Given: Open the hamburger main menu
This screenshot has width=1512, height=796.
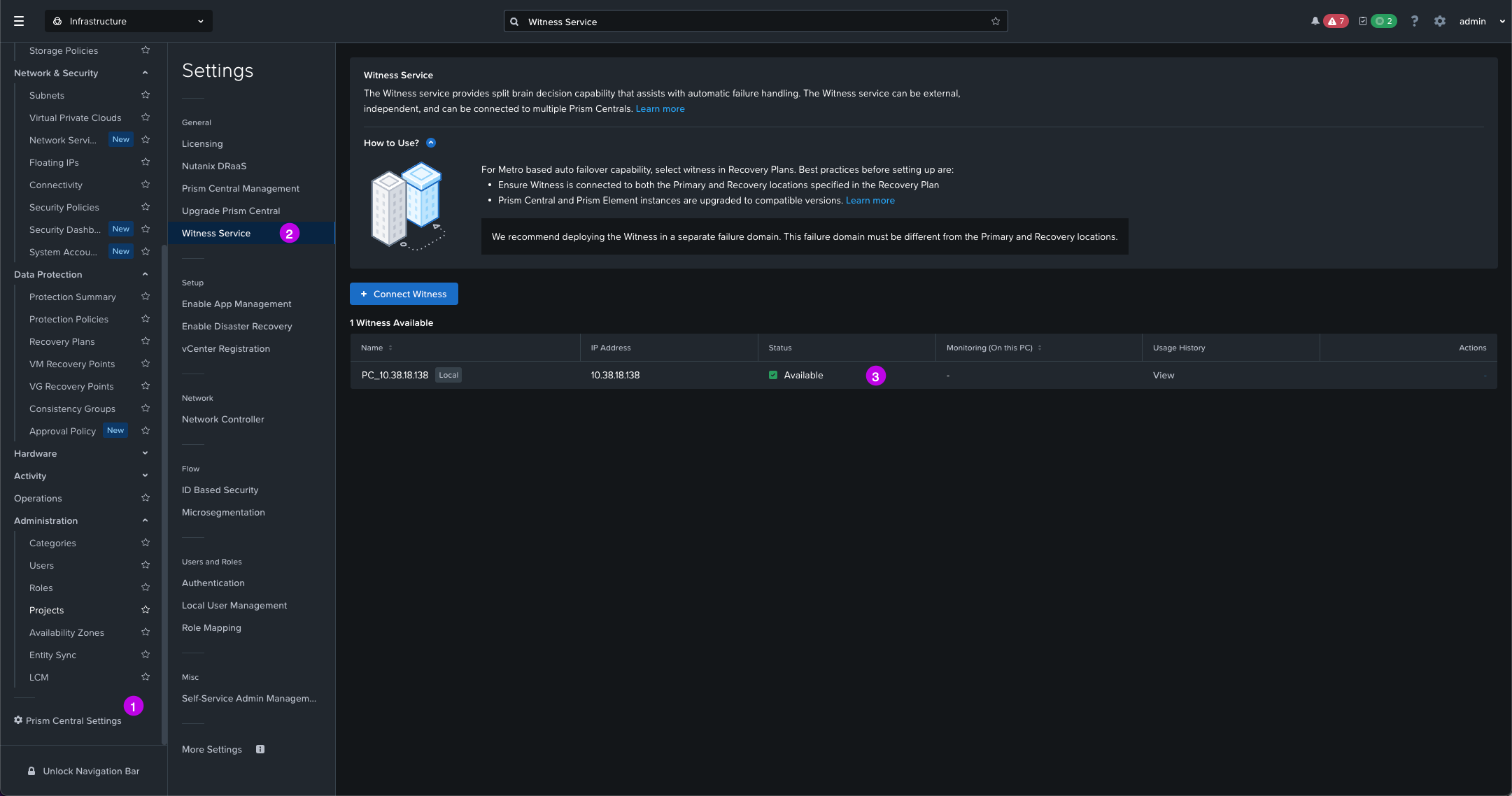Looking at the screenshot, I should point(19,21).
